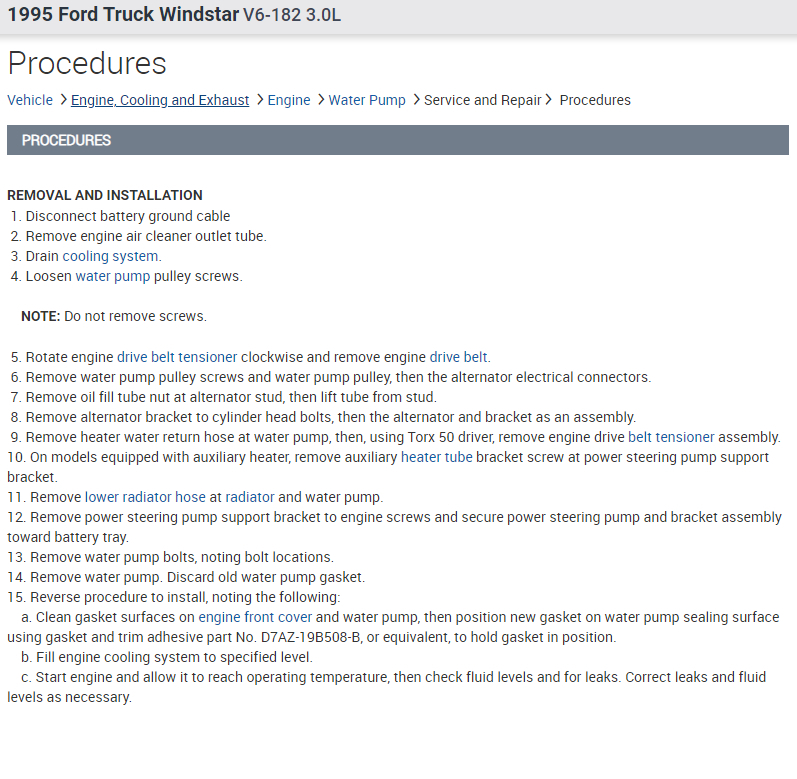
Task: Open the heater tube link in step 10
Action: pos(436,457)
